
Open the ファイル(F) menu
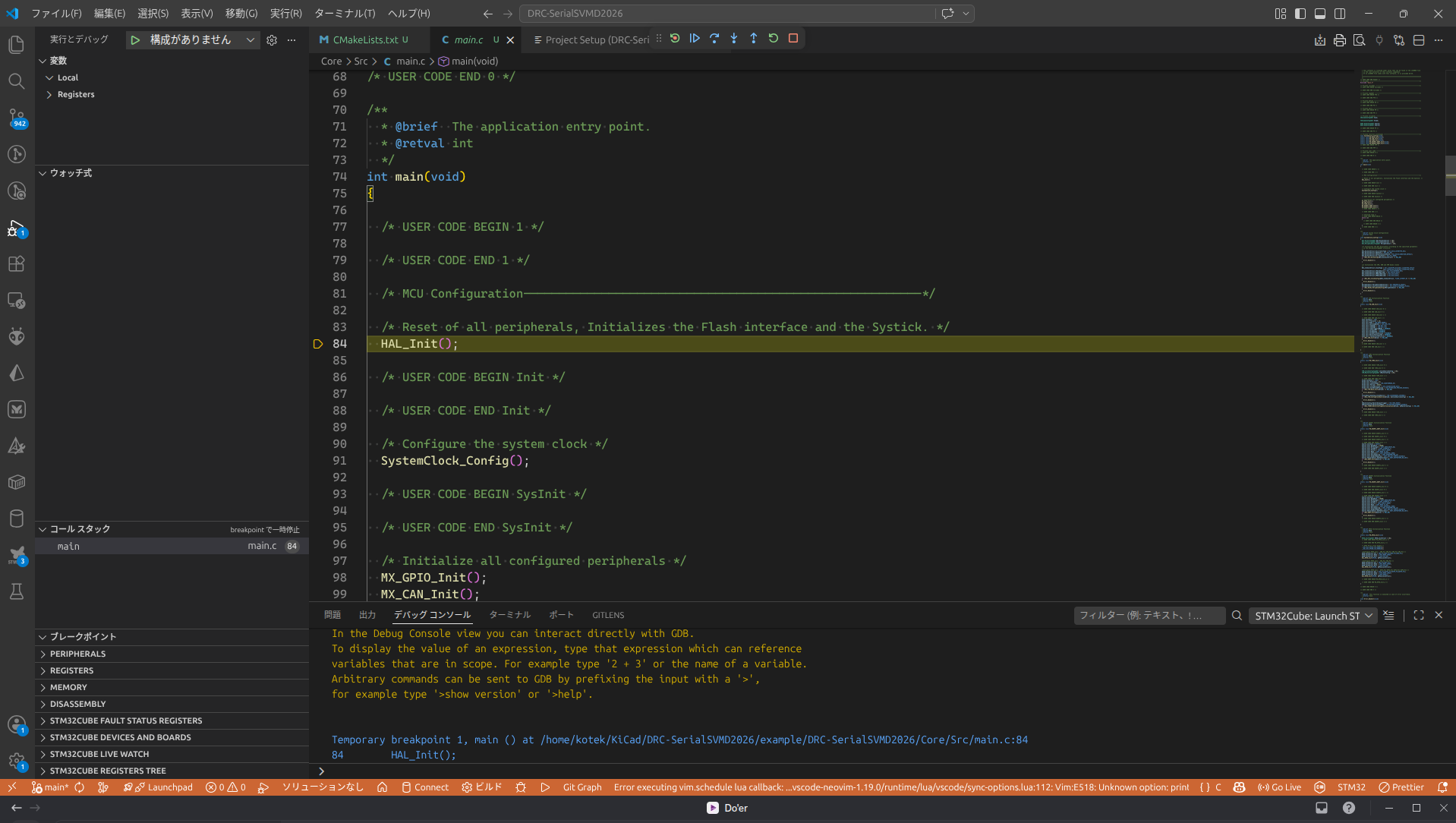pyautogui.click(x=56, y=14)
